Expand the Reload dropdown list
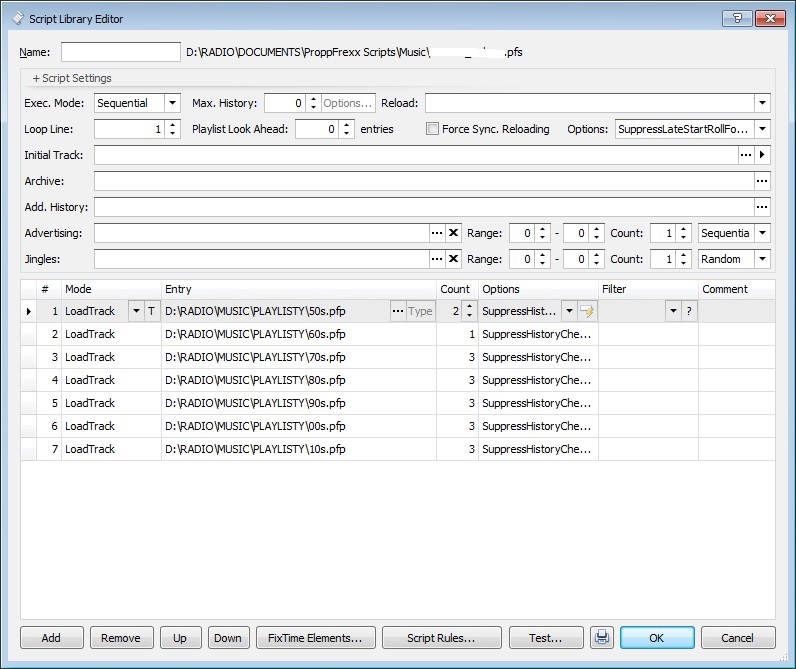Viewport: 796px width, 669px height. (x=762, y=103)
